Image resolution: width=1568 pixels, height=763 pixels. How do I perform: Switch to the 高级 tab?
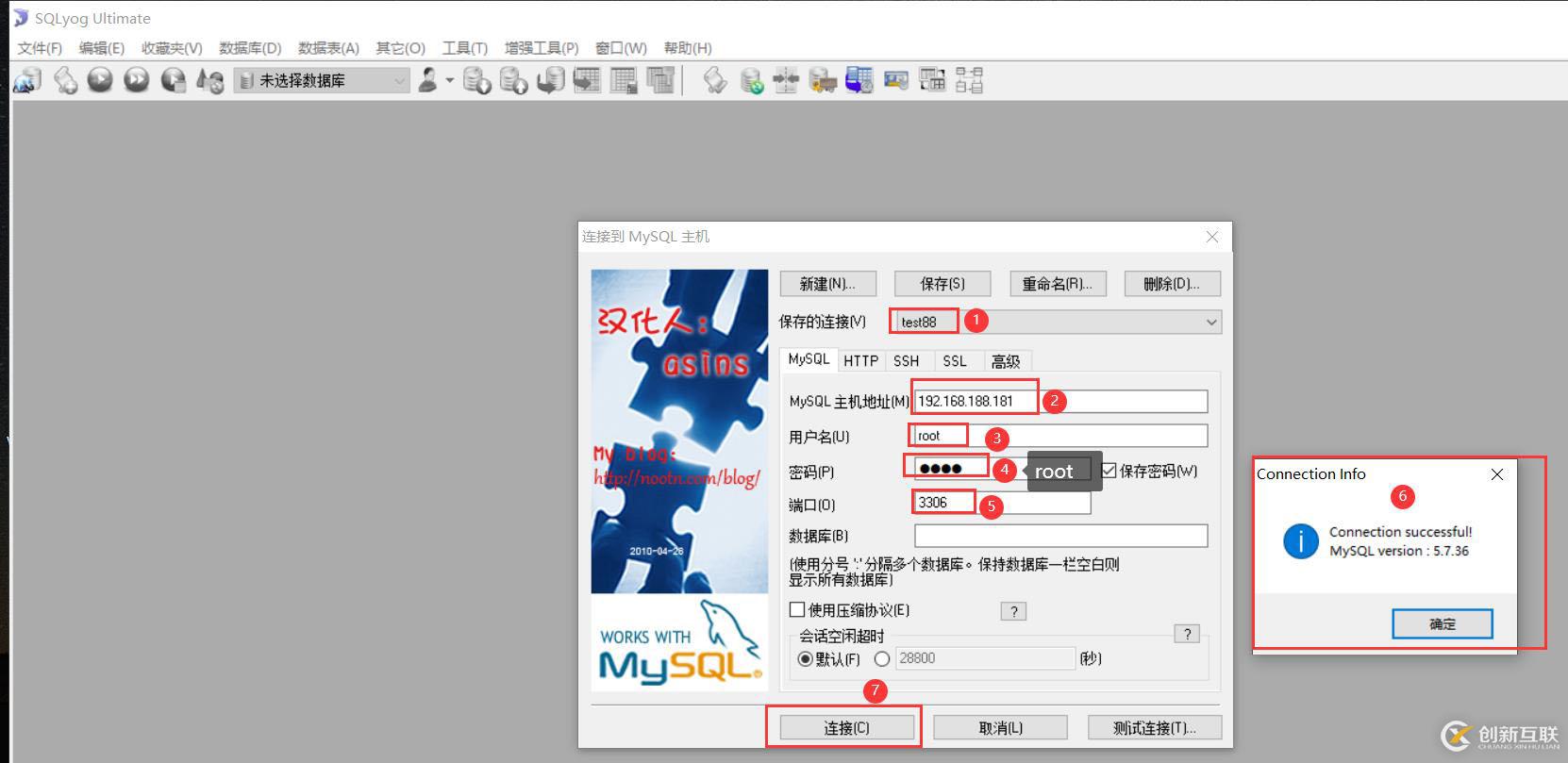[x=1006, y=361]
